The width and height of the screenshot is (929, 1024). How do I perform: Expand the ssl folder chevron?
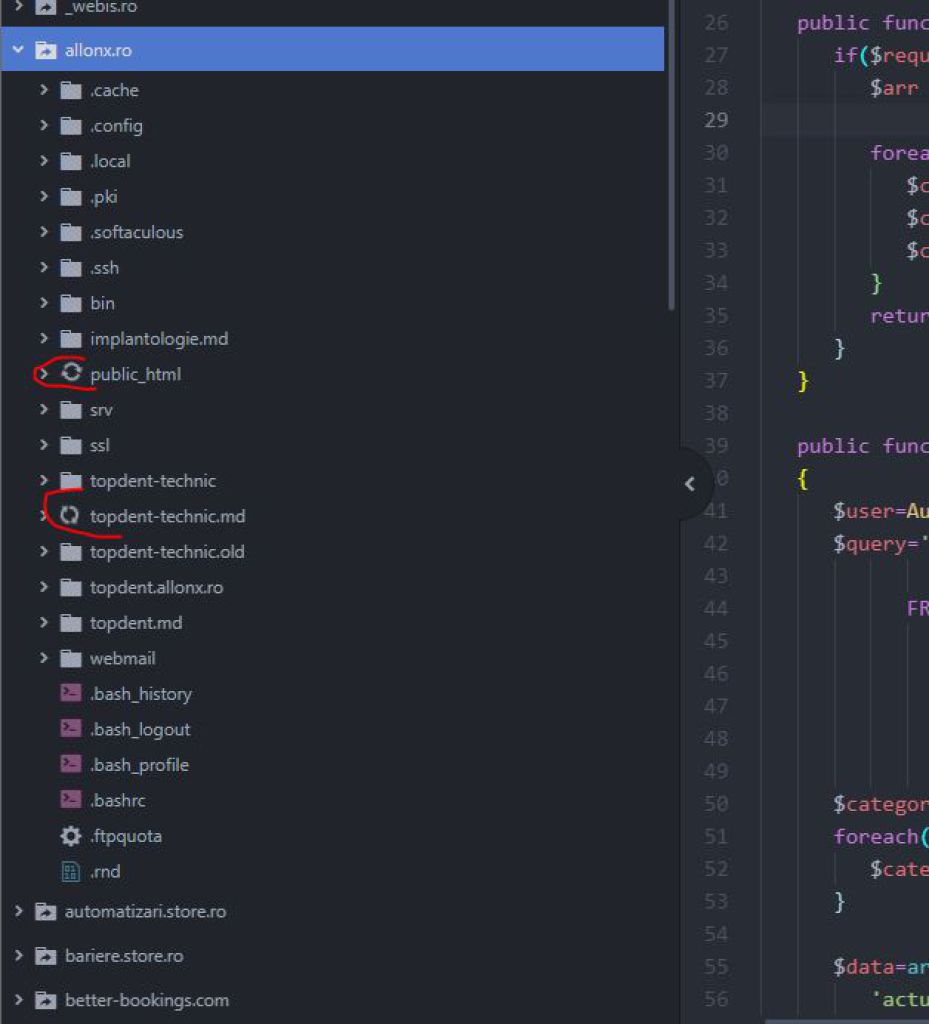coord(44,445)
